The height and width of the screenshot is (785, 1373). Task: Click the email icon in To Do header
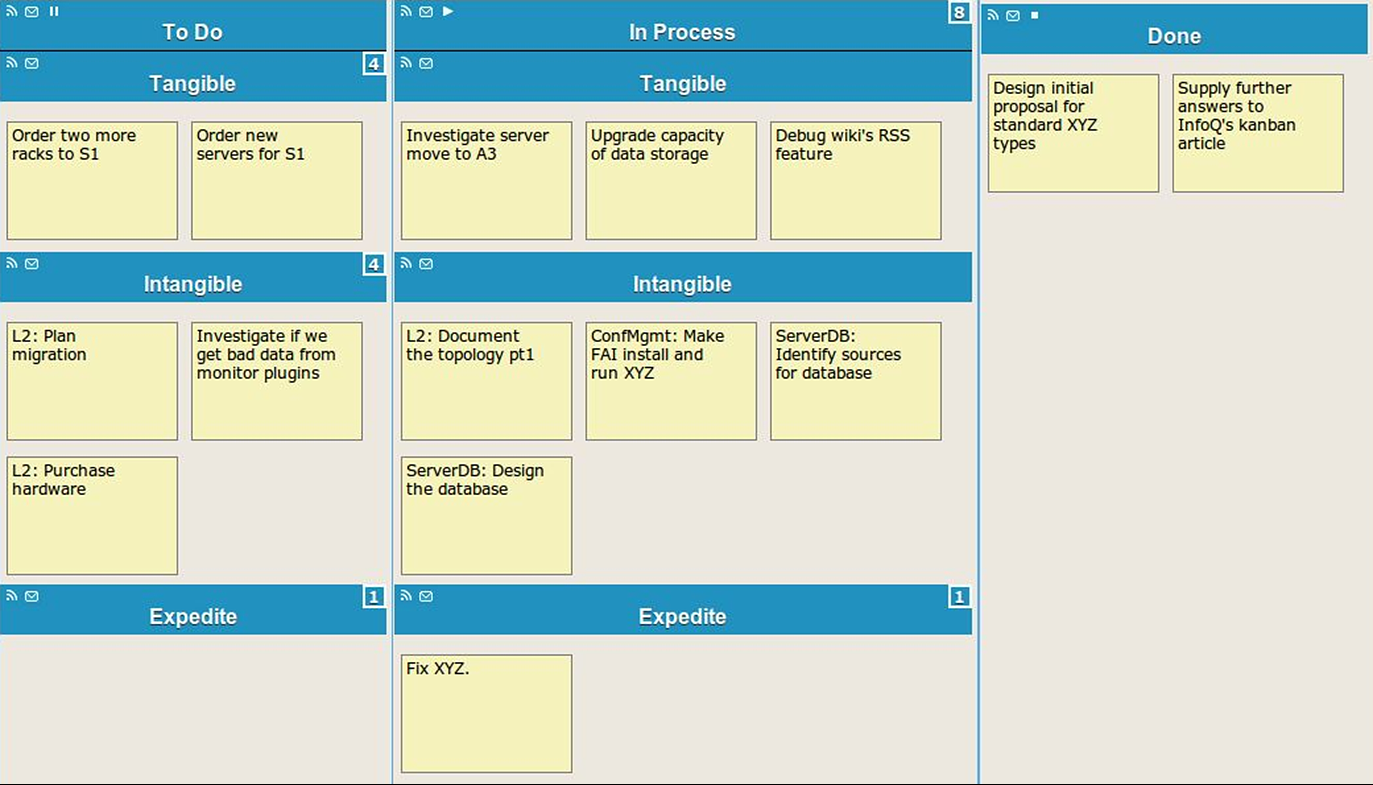click(x=32, y=12)
